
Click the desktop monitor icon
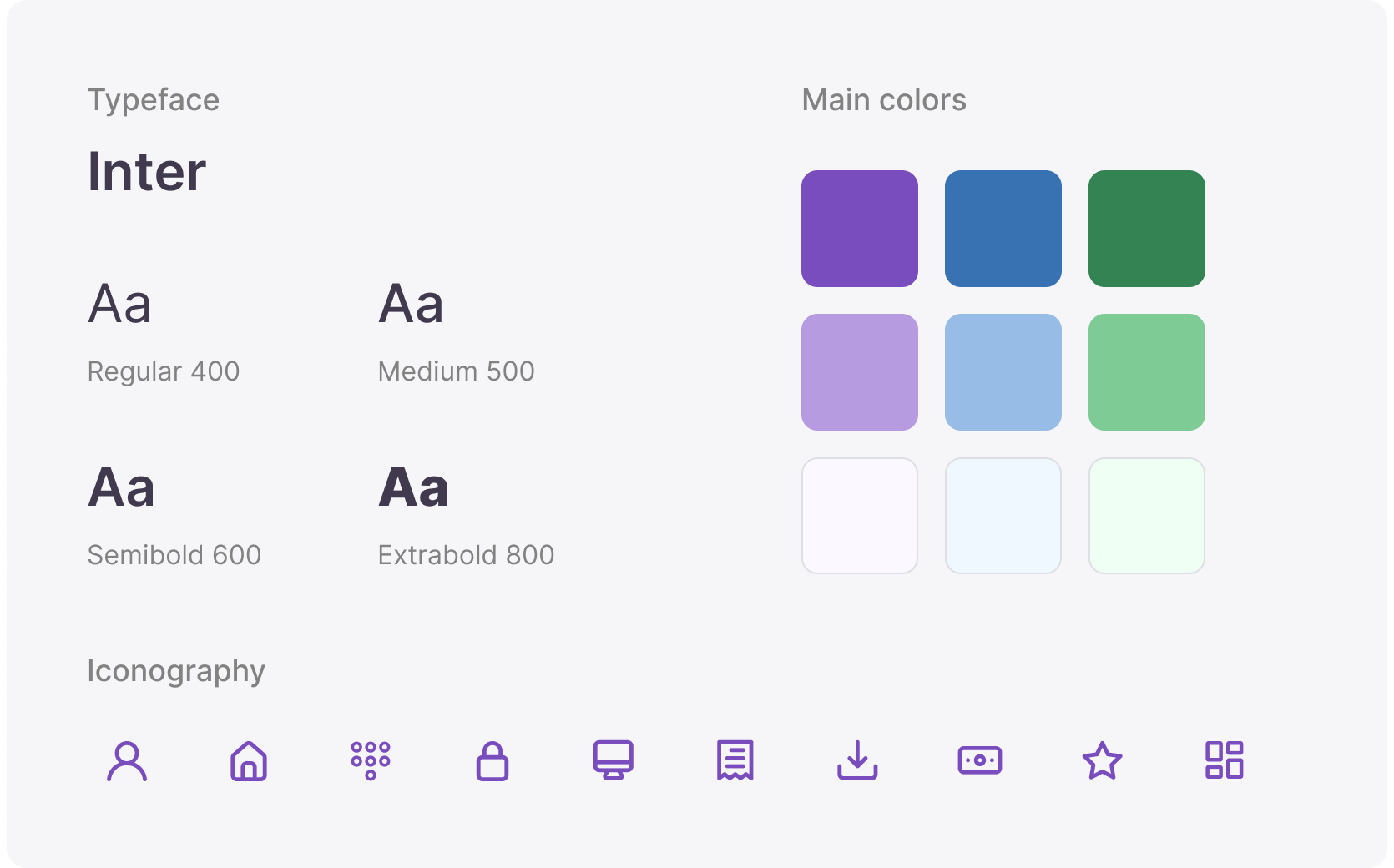tap(614, 760)
